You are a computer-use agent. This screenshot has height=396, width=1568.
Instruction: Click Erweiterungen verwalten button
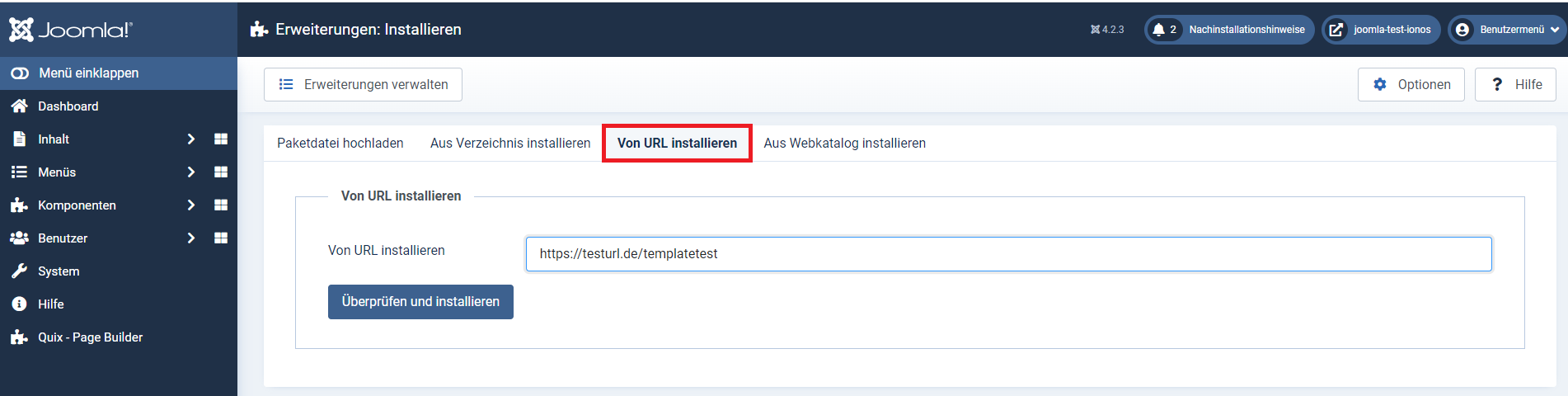[x=363, y=84]
